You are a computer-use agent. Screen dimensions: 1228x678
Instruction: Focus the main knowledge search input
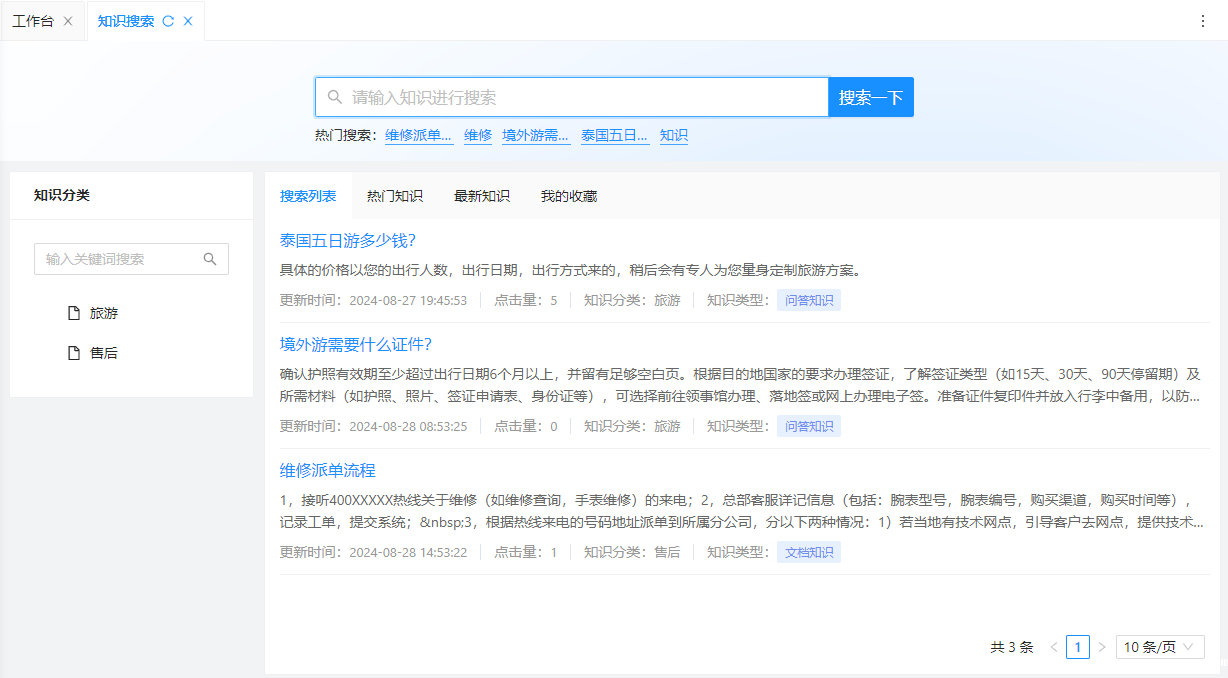[580, 97]
